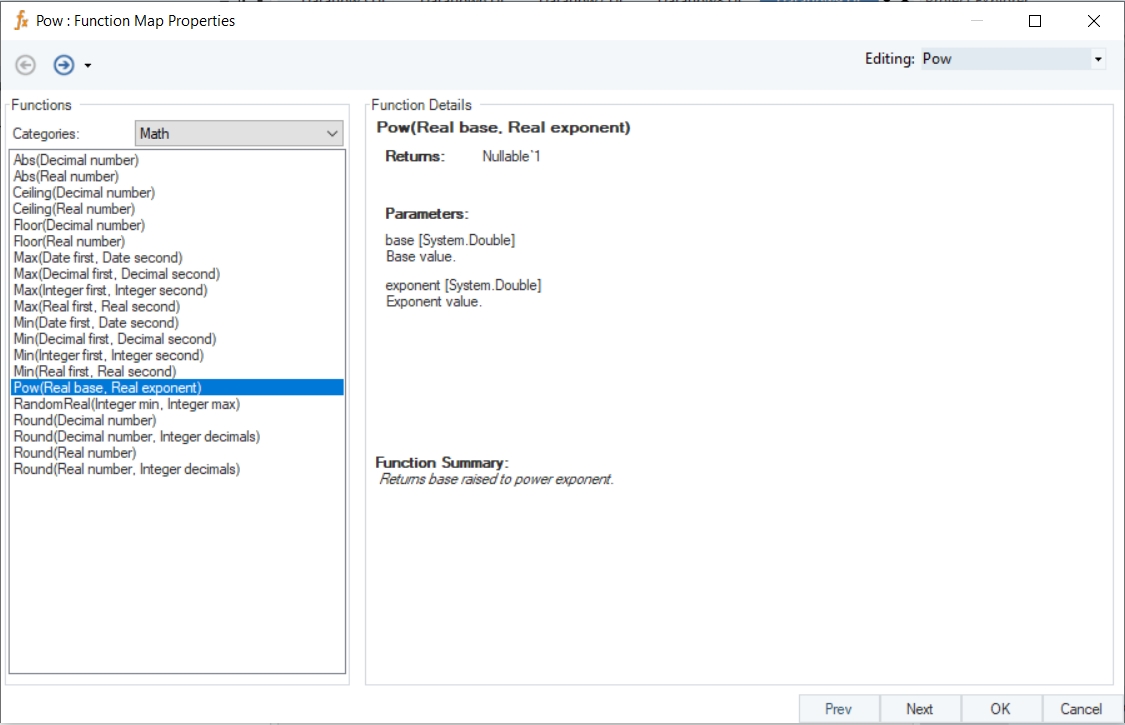Select Max(Date first, Date second)
The width and height of the screenshot is (1125, 725).
point(98,258)
